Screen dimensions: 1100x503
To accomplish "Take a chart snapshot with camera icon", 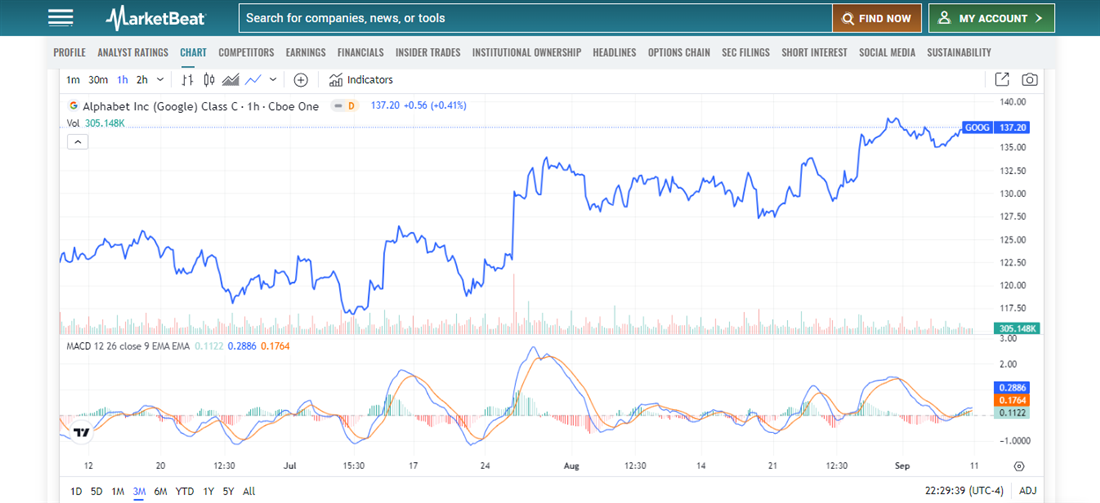I will click(x=1029, y=80).
